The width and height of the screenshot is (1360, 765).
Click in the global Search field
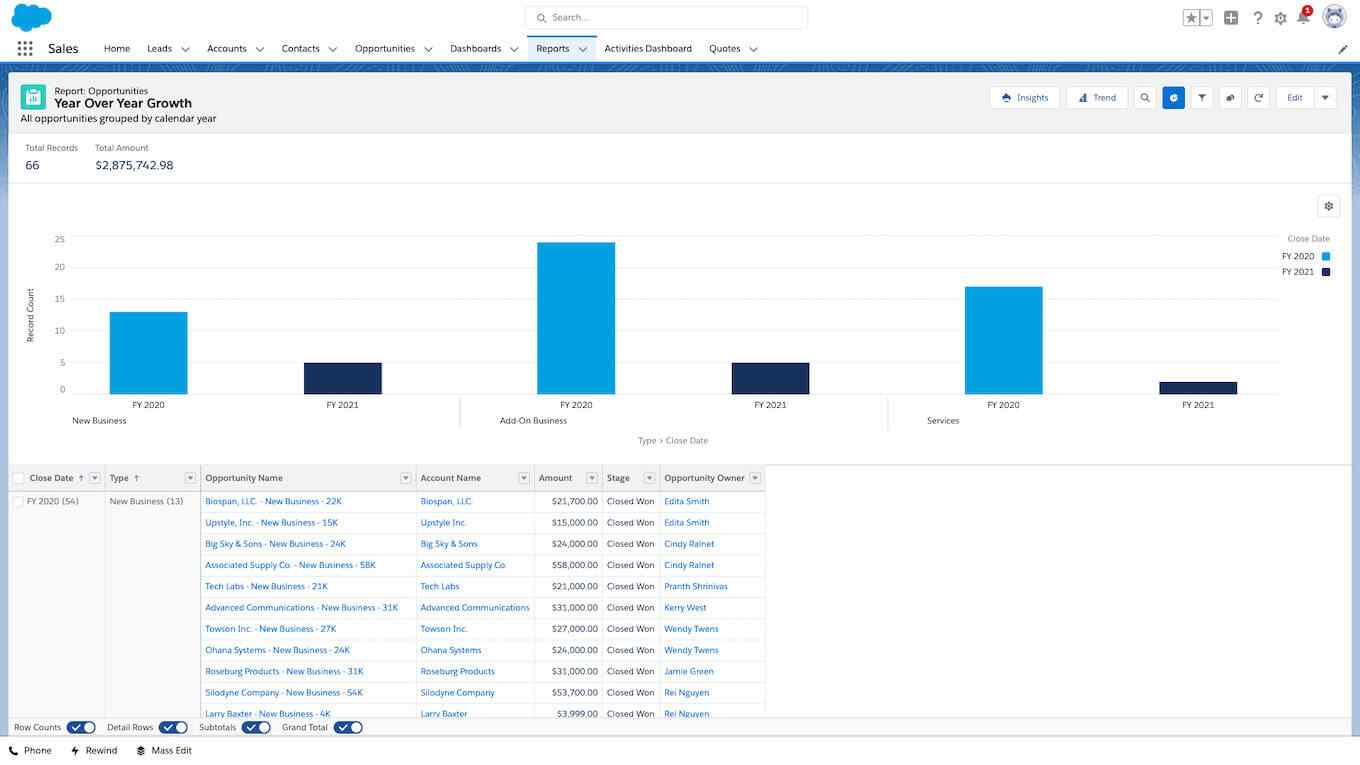tap(666, 17)
